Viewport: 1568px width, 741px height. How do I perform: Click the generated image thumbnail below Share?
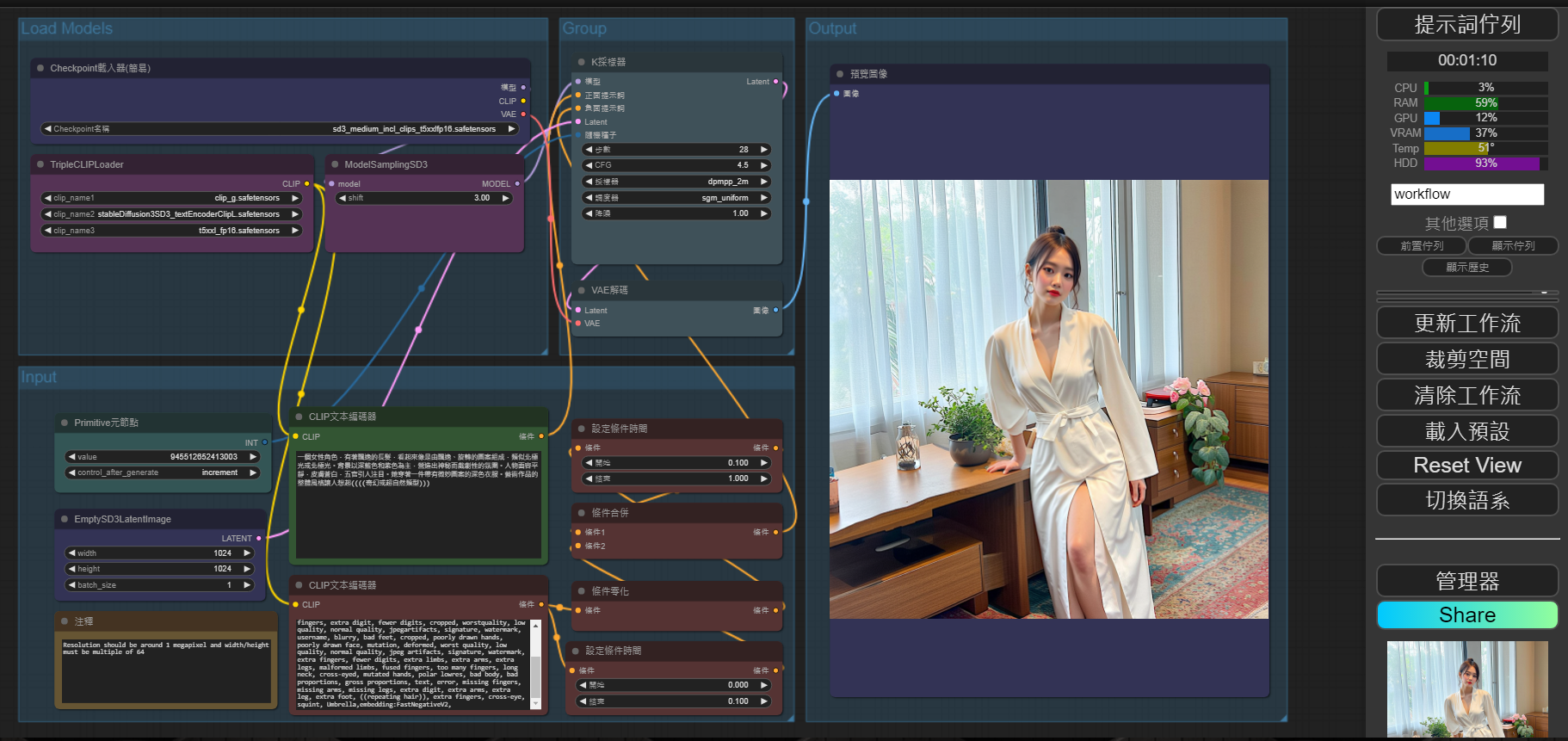[x=1467, y=689]
